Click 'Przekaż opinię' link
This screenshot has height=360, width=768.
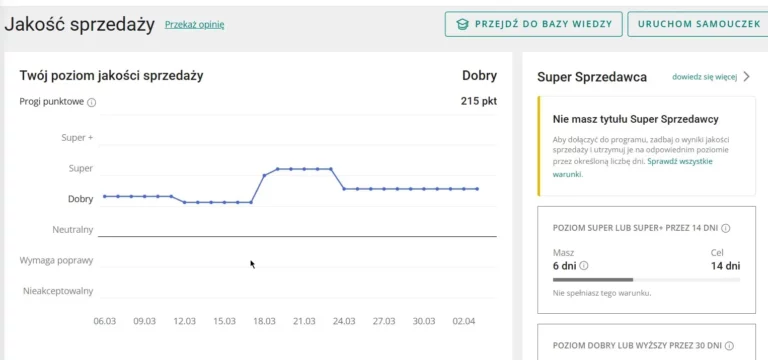(194, 24)
